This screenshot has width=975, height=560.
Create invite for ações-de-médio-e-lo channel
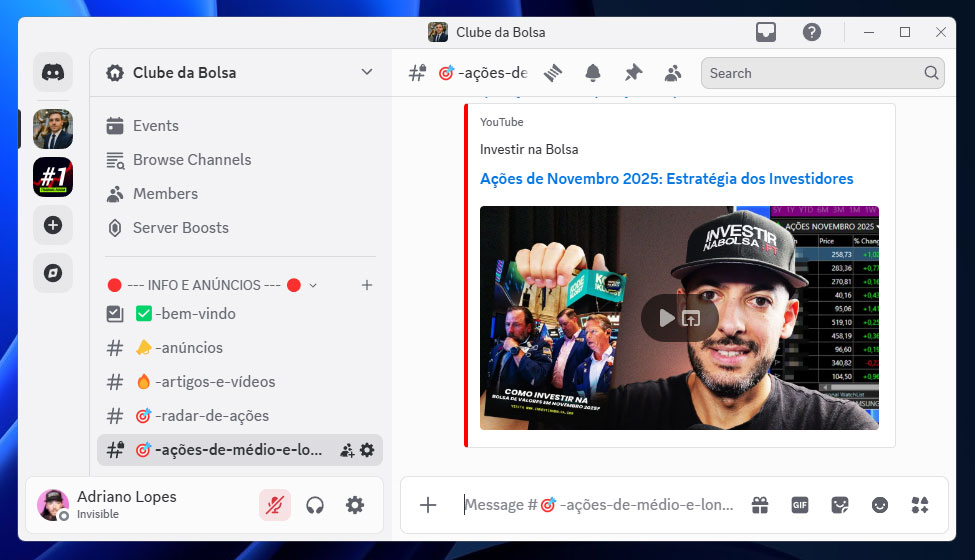347,450
